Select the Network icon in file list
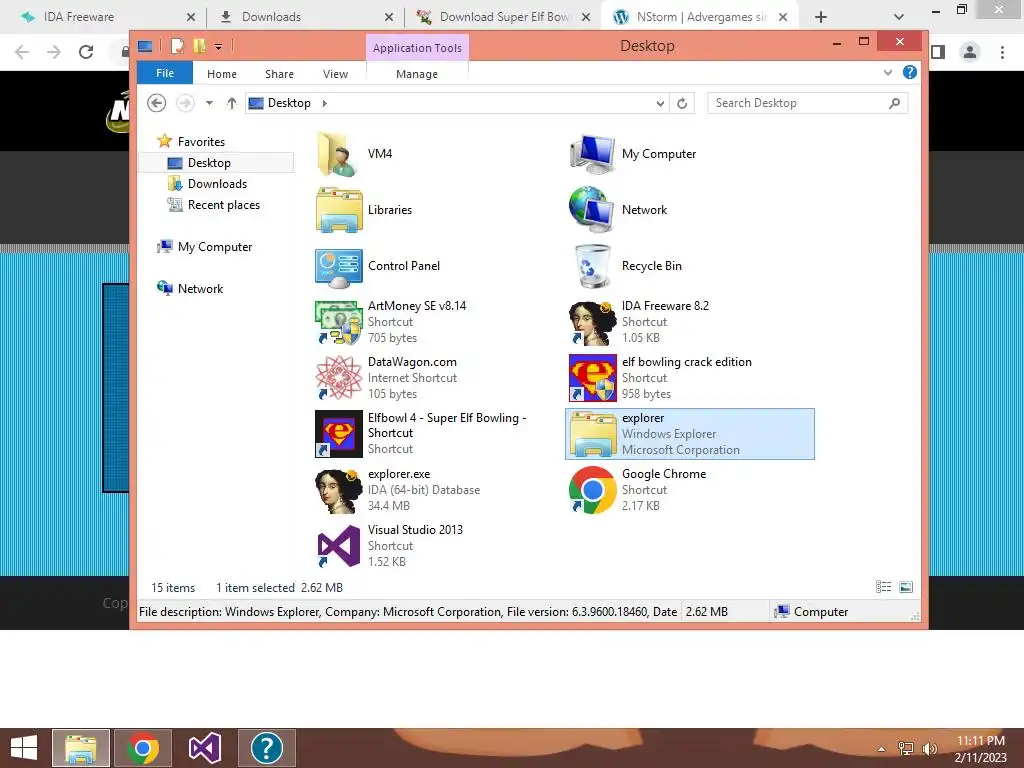 point(592,210)
